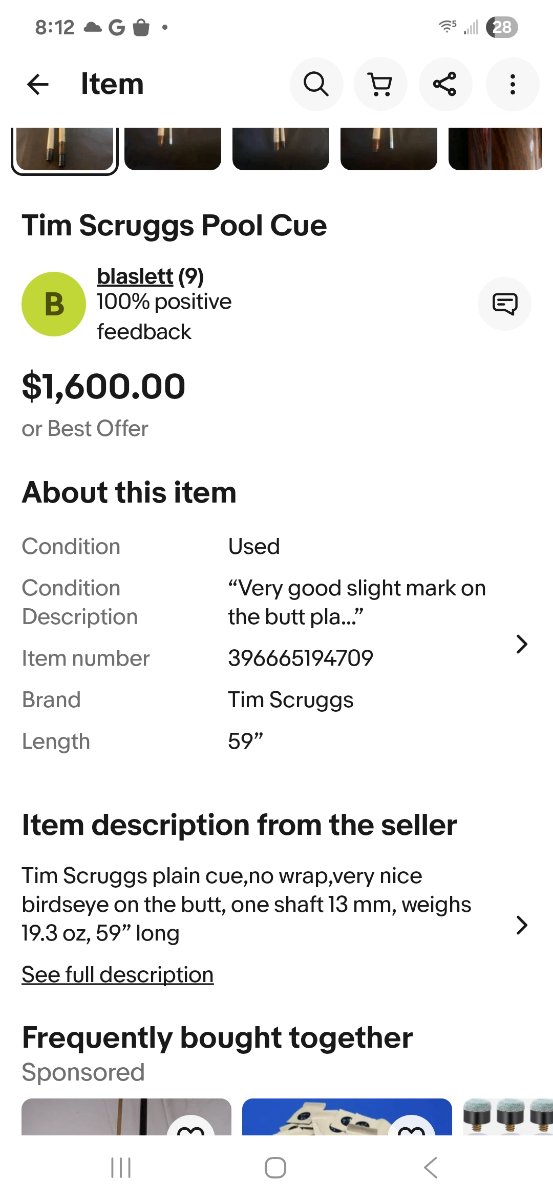
Task: Select first selected pool cue thumbnail
Action: (65, 150)
